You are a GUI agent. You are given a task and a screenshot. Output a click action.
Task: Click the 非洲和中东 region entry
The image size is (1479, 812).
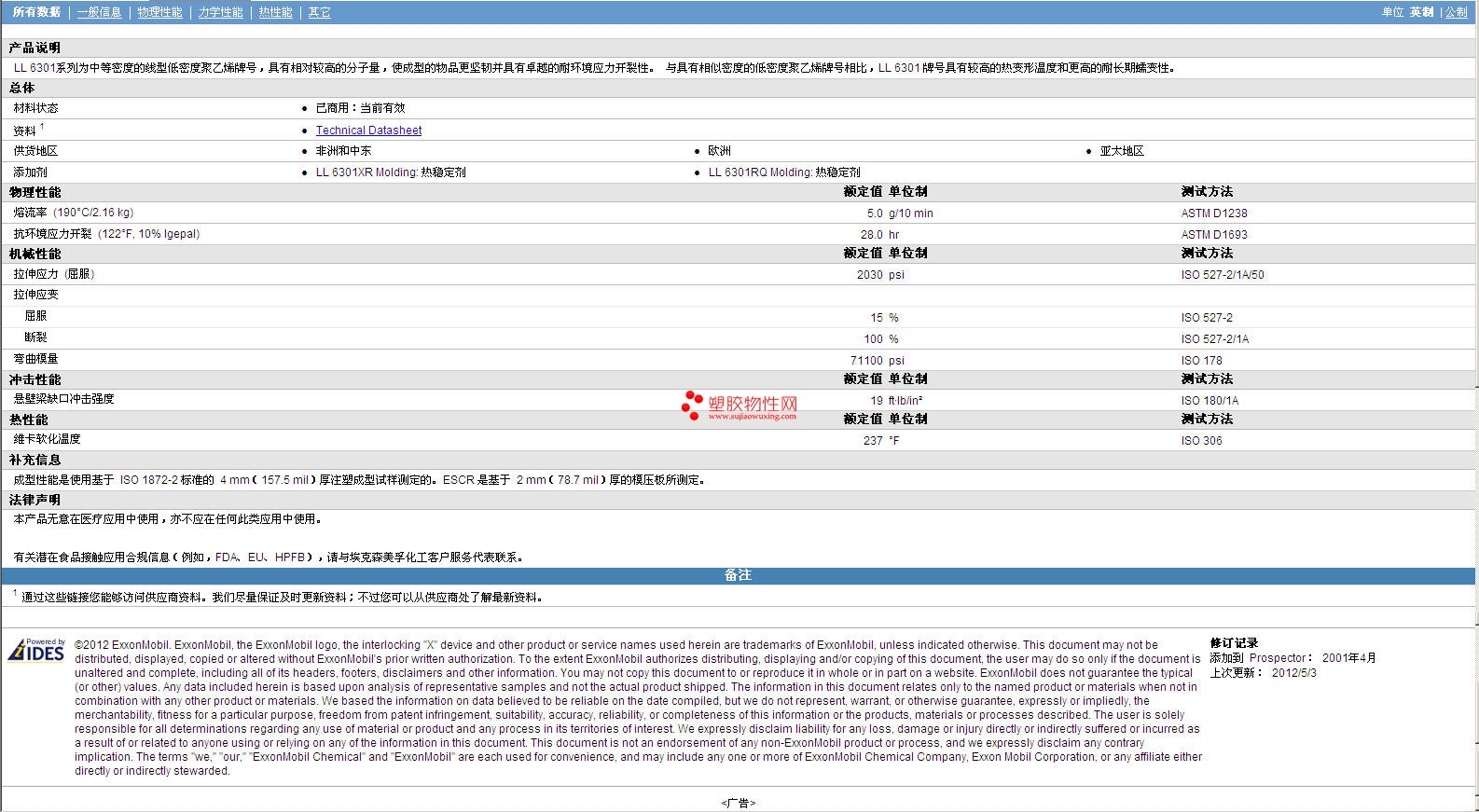click(343, 151)
